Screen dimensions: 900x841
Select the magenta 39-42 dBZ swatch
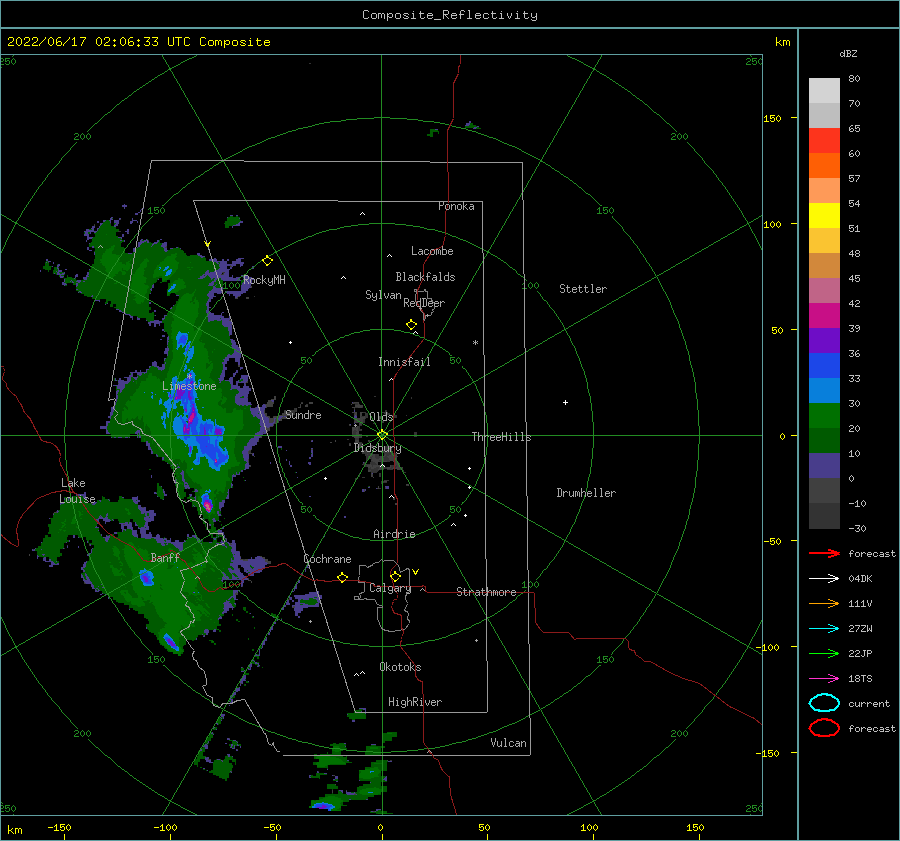coord(824,316)
